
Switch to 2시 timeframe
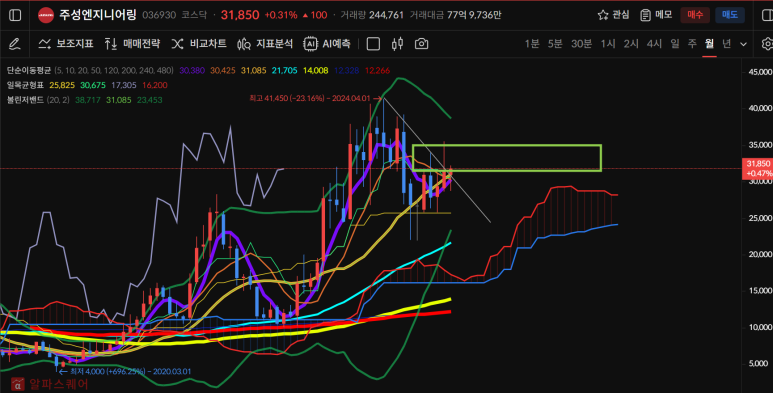pyautogui.click(x=631, y=44)
